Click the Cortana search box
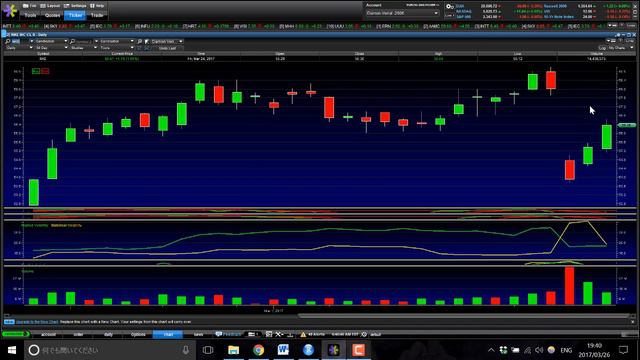 pyautogui.click(x=109, y=350)
